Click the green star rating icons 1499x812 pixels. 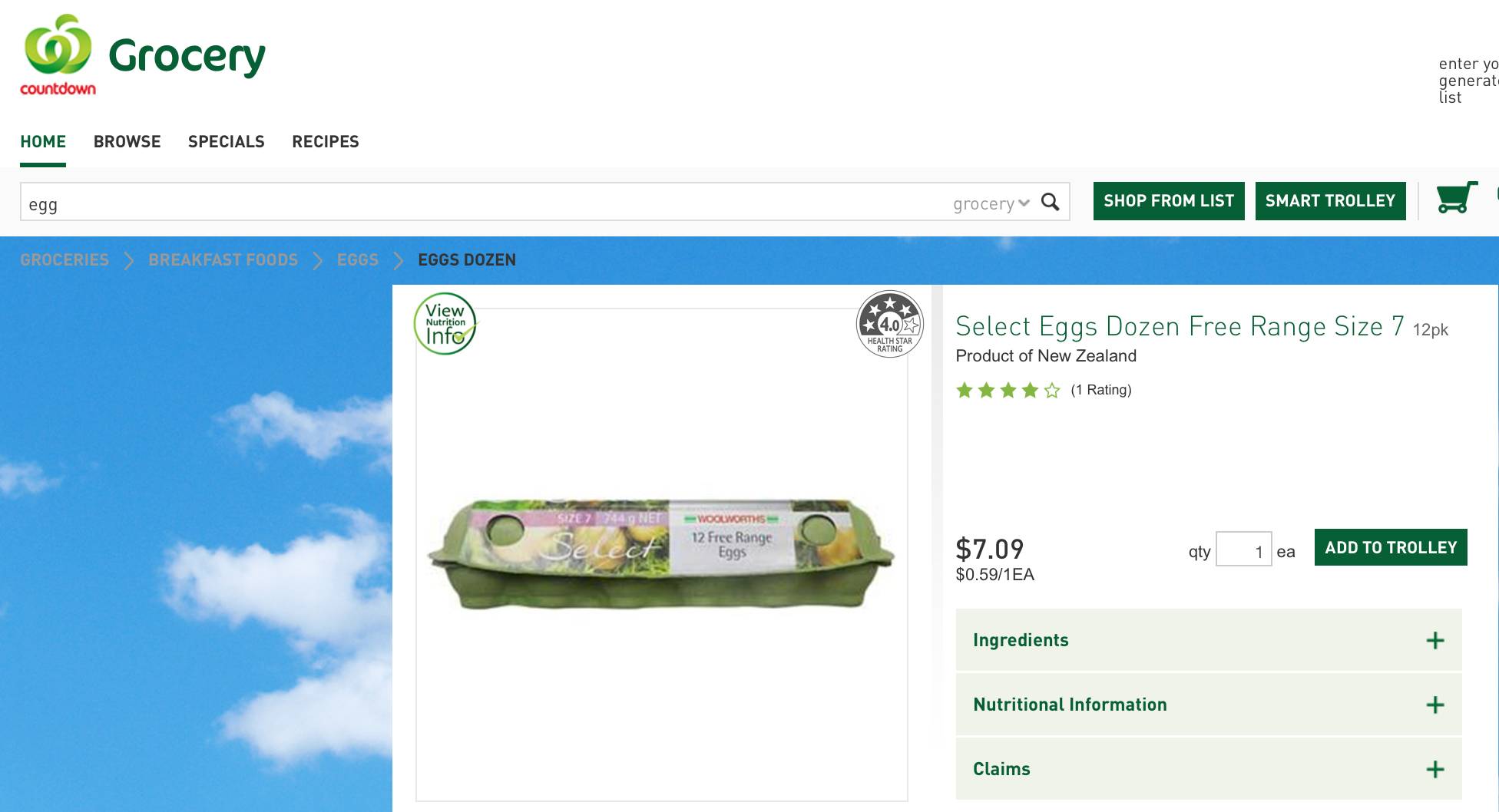coord(1008,391)
